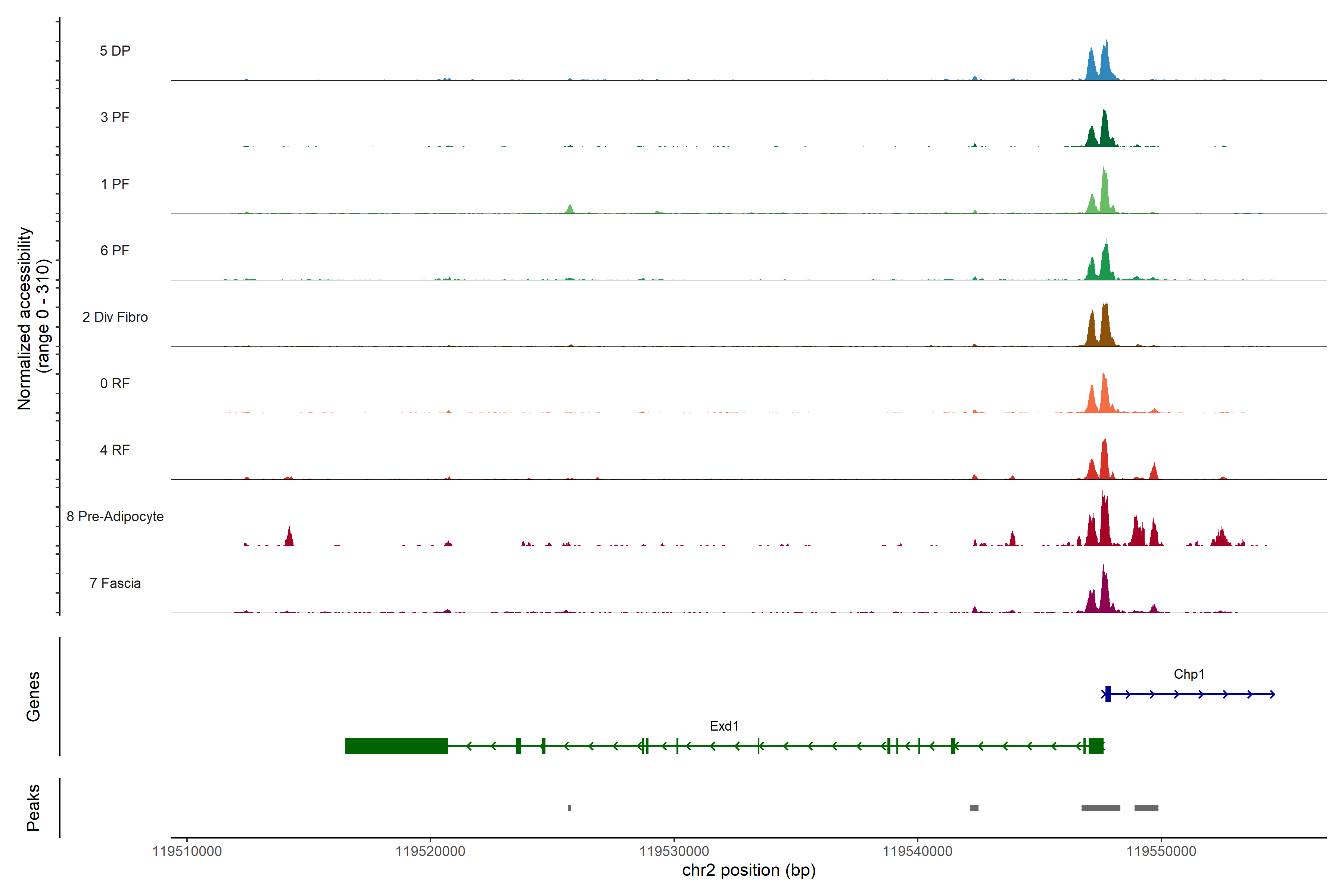1344x896 pixels.
Task: Click the widest gray peak bar
Action: point(1101,808)
